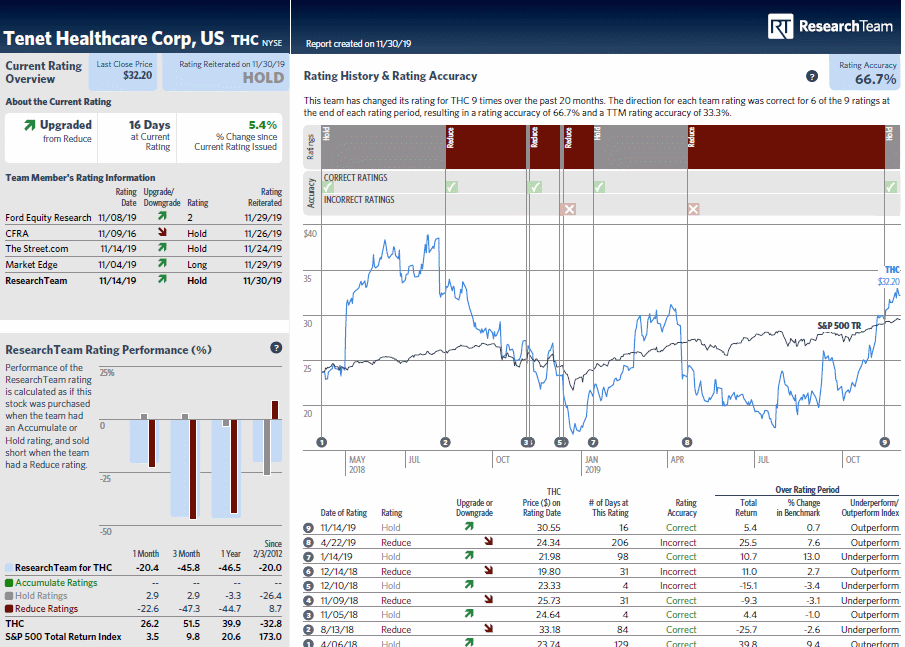This screenshot has width=905, height=647.
Task: Open help for Rating History & Rating Accuracy
Action: pyautogui.click(x=811, y=76)
